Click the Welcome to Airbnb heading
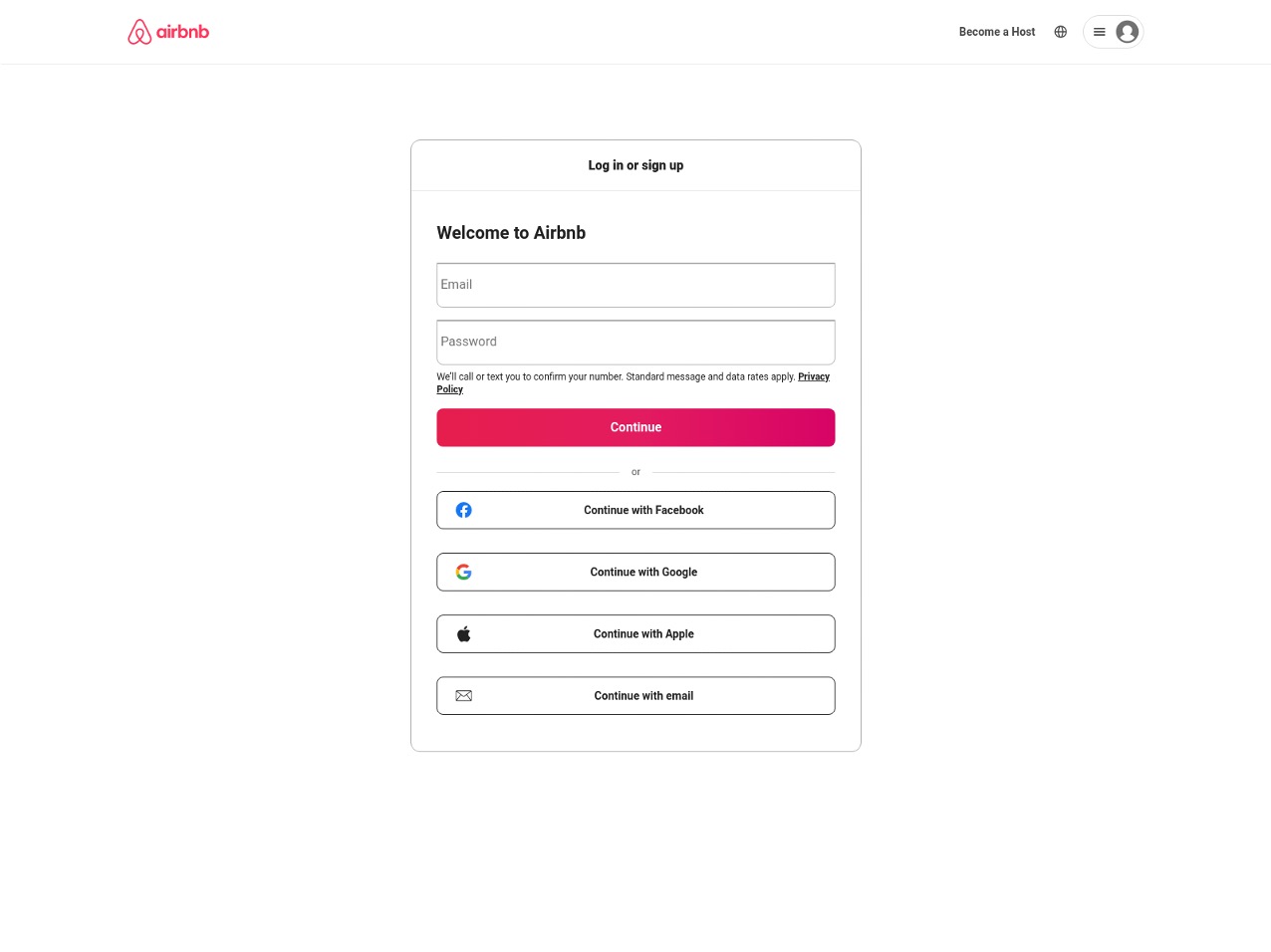This screenshot has height=952, width=1271. 511,233
